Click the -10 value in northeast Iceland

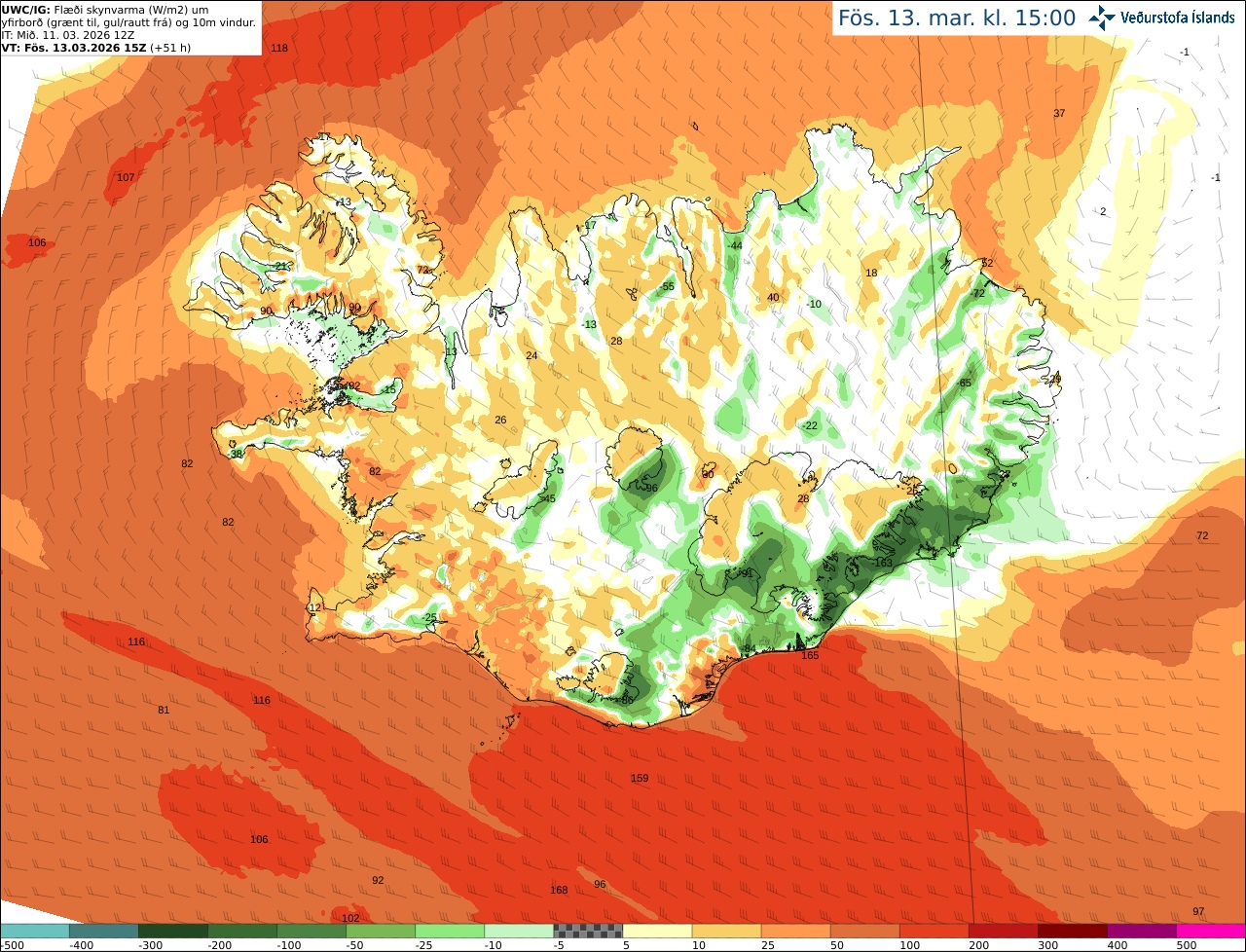pyautogui.click(x=814, y=304)
